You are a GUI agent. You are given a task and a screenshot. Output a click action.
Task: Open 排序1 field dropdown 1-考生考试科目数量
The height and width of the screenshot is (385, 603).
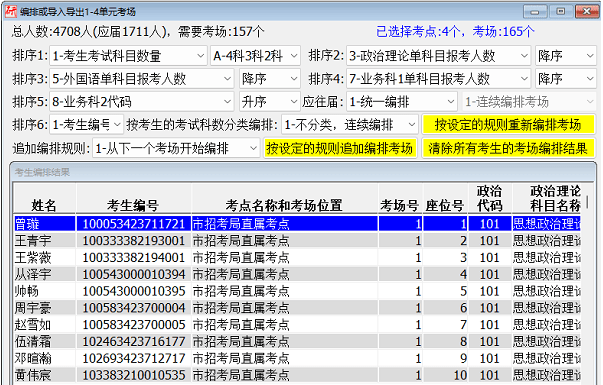coord(128,56)
